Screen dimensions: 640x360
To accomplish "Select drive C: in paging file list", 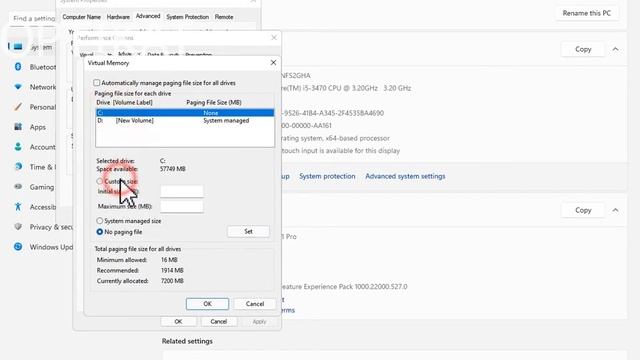I will click(x=185, y=113).
